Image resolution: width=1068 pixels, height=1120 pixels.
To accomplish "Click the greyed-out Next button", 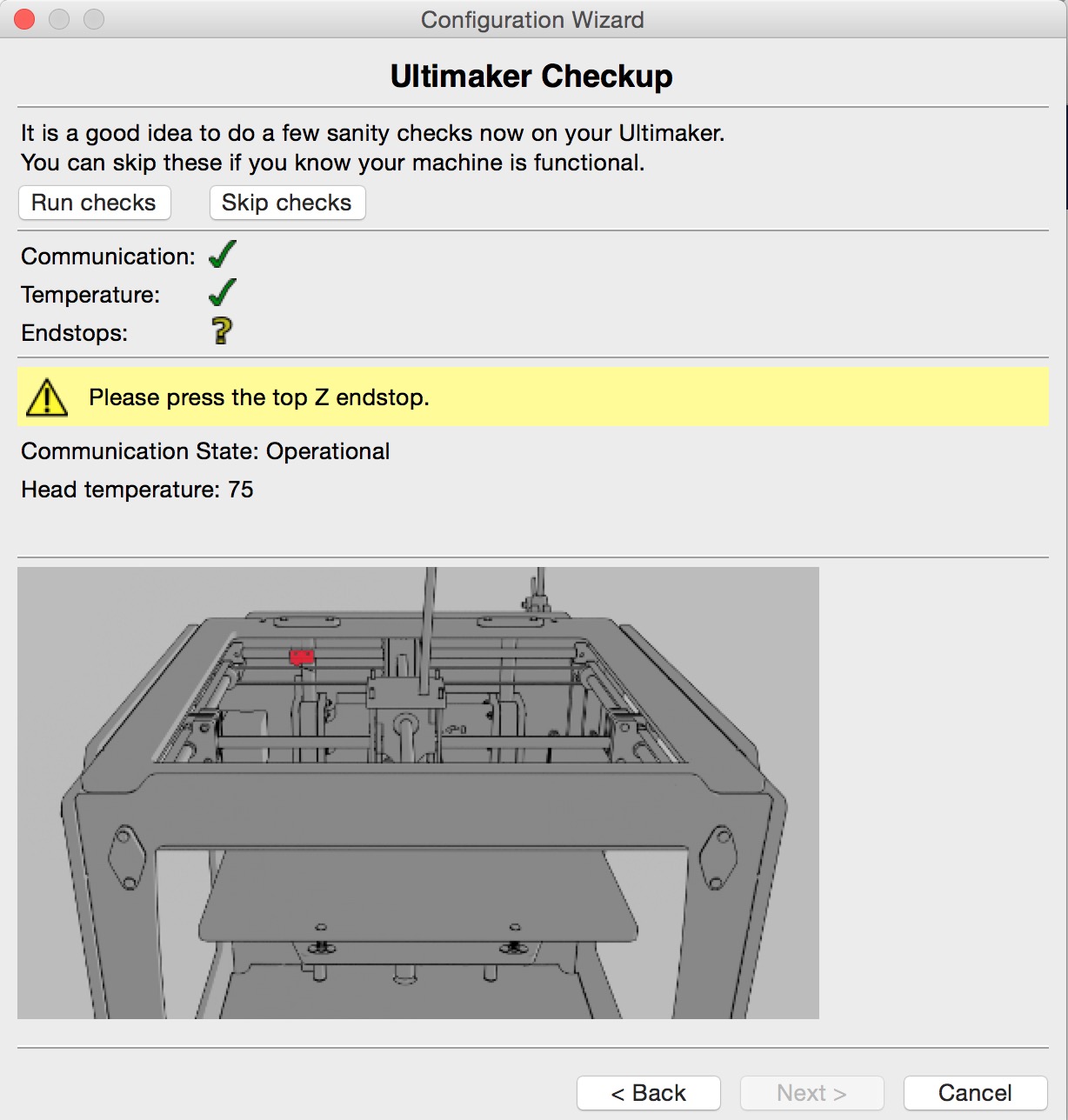I will click(811, 1093).
